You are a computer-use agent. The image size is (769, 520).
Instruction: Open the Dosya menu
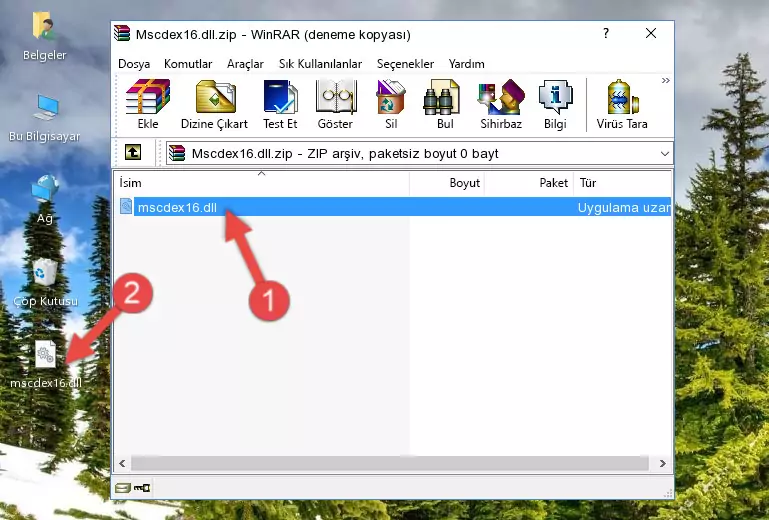tap(134, 64)
